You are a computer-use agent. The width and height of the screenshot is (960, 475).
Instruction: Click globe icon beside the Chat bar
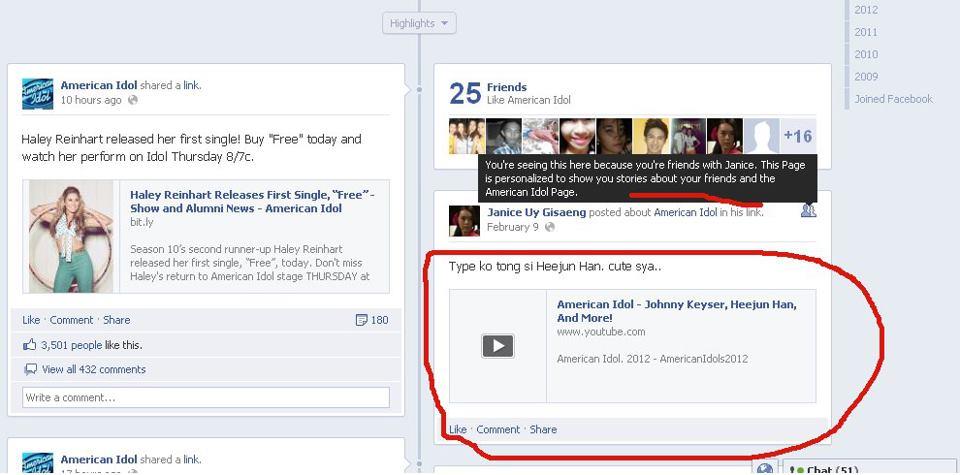(x=765, y=469)
